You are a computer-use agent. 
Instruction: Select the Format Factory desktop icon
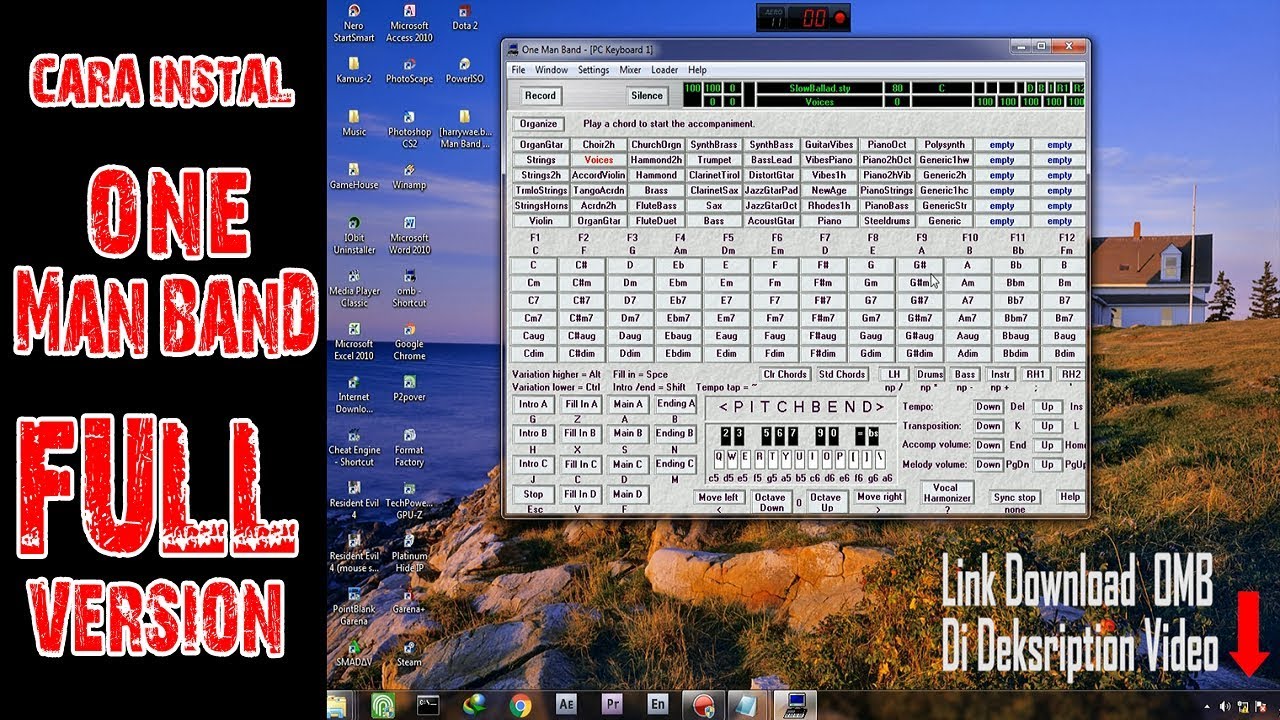pyautogui.click(x=409, y=447)
